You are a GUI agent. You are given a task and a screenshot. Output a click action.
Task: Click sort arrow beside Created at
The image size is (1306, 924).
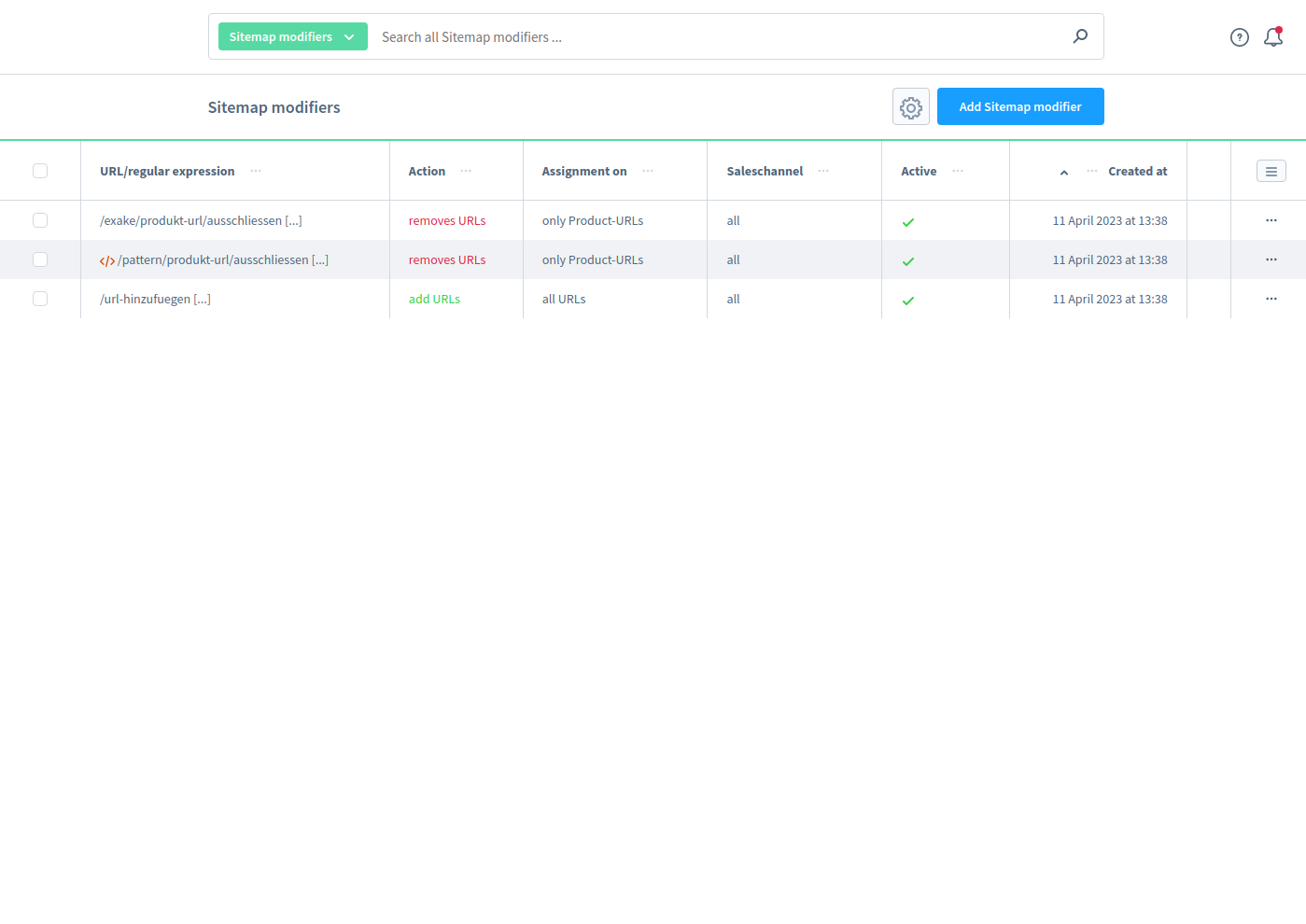[x=1064, y=173]
